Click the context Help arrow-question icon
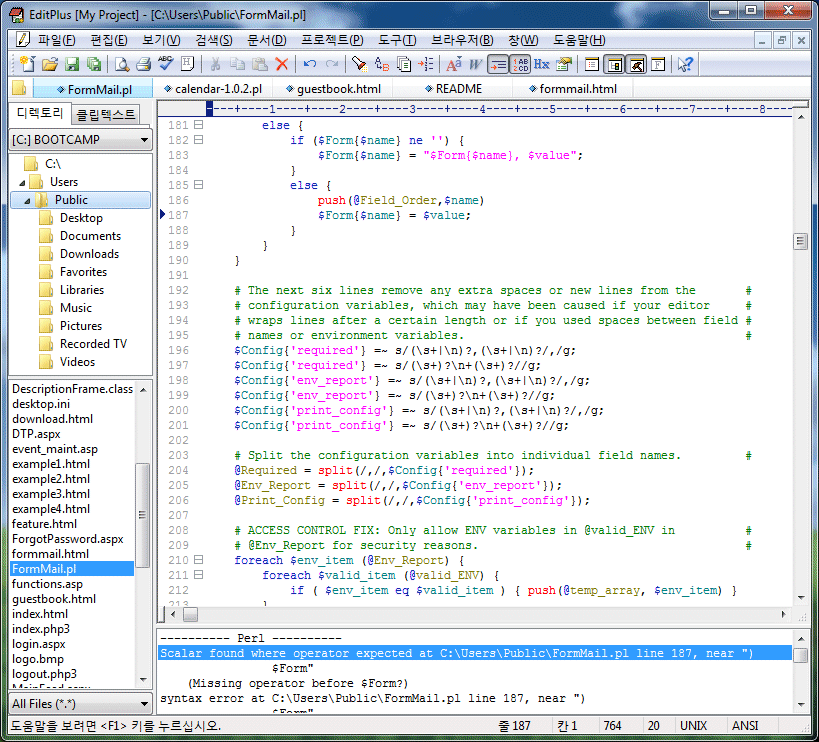This screenshot has height=742, width=819. 685,64
